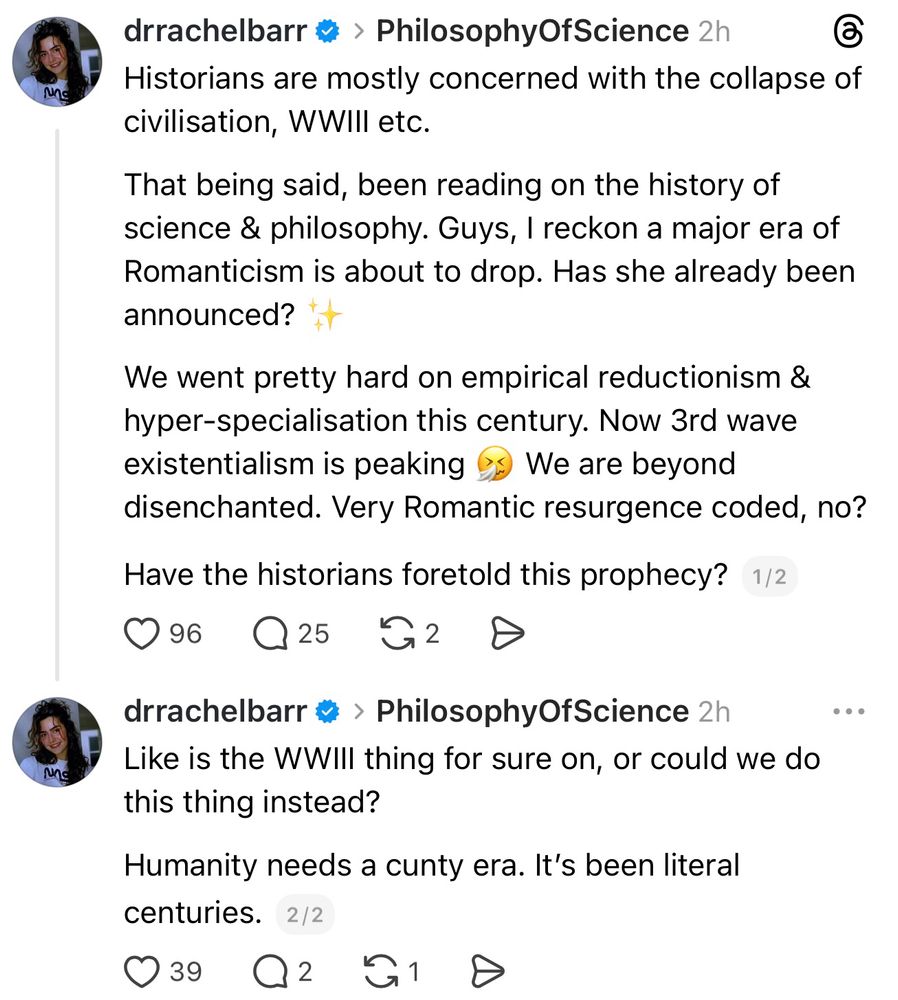
Task: Share the second post via send icon
Action: (486, 970)
